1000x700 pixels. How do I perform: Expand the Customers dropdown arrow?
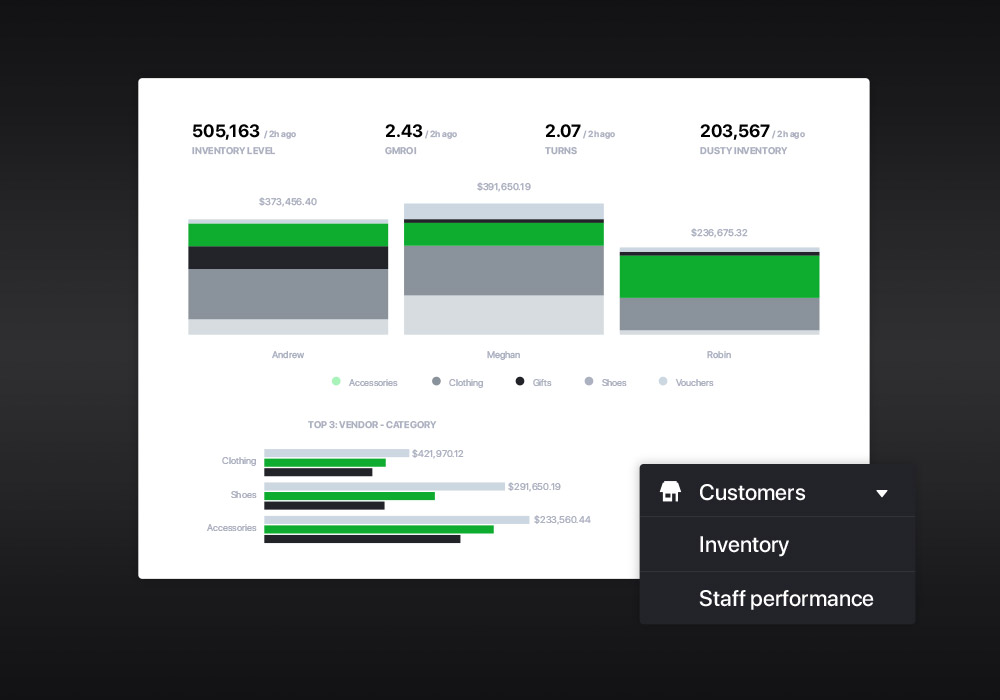tap(882, 493)
